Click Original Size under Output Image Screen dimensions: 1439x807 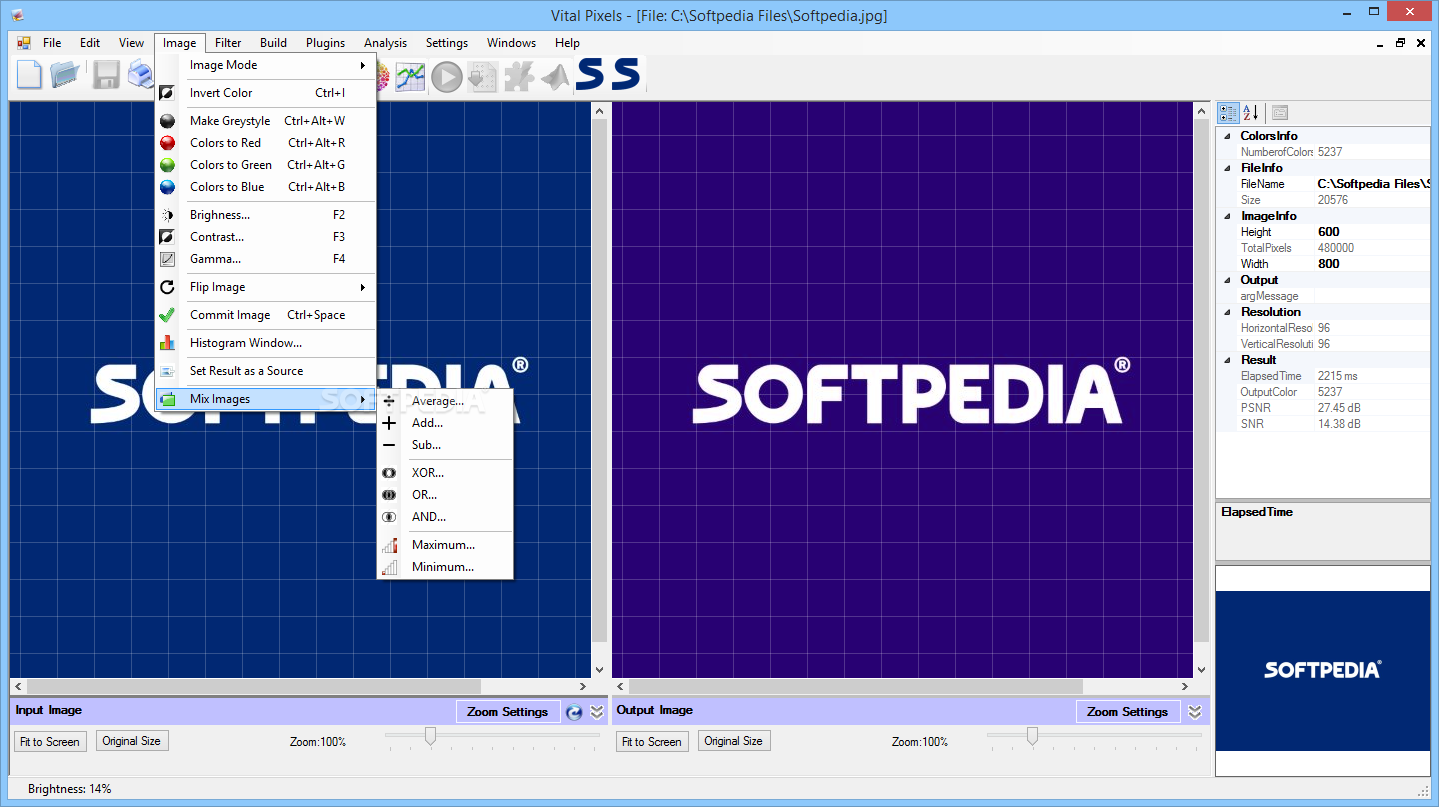[x=733, y=741]
